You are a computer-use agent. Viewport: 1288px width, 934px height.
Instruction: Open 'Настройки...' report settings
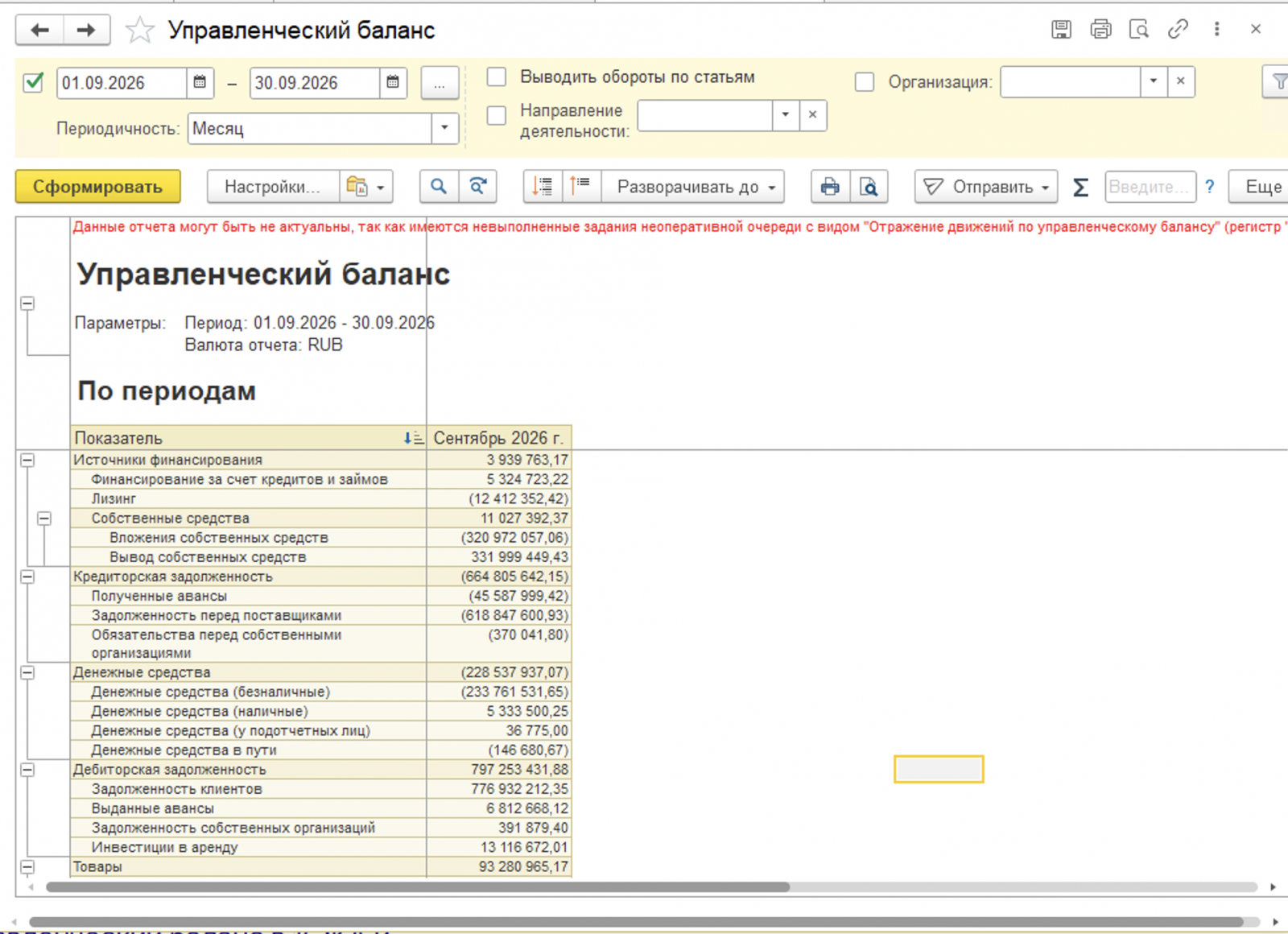pos(273,187)
